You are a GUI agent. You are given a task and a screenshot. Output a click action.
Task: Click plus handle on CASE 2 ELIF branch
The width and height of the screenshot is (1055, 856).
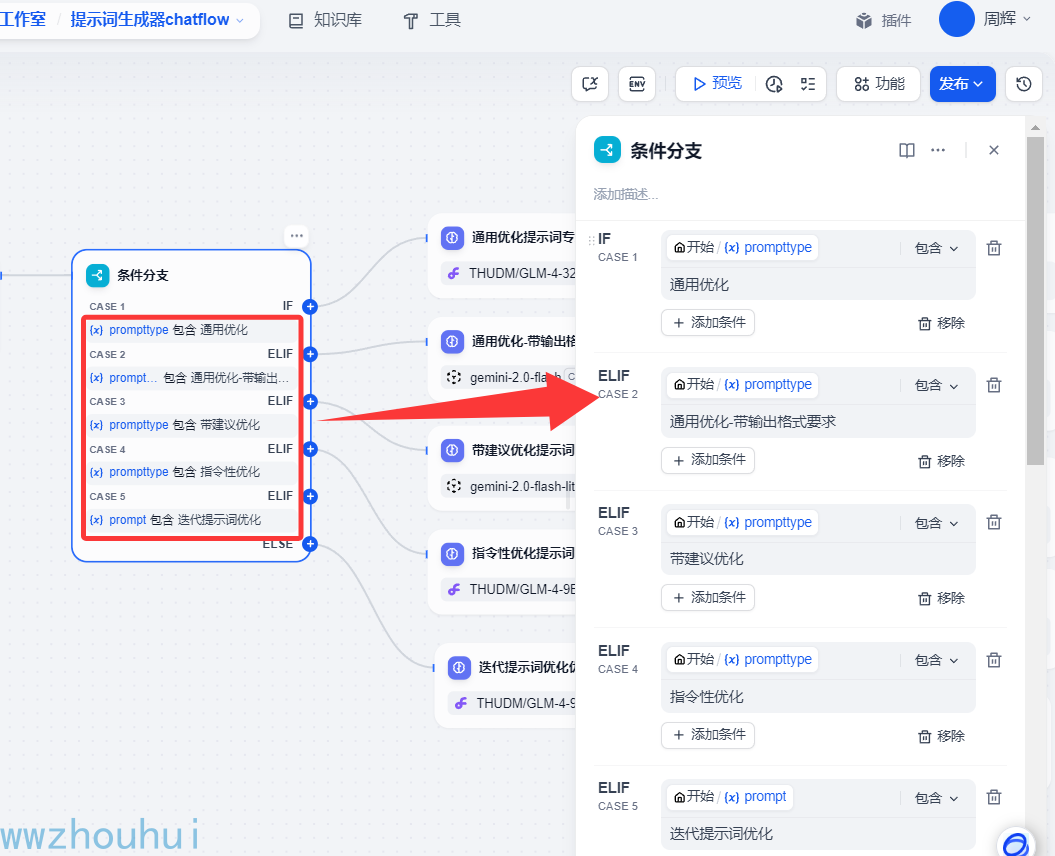tap(310, 354)
